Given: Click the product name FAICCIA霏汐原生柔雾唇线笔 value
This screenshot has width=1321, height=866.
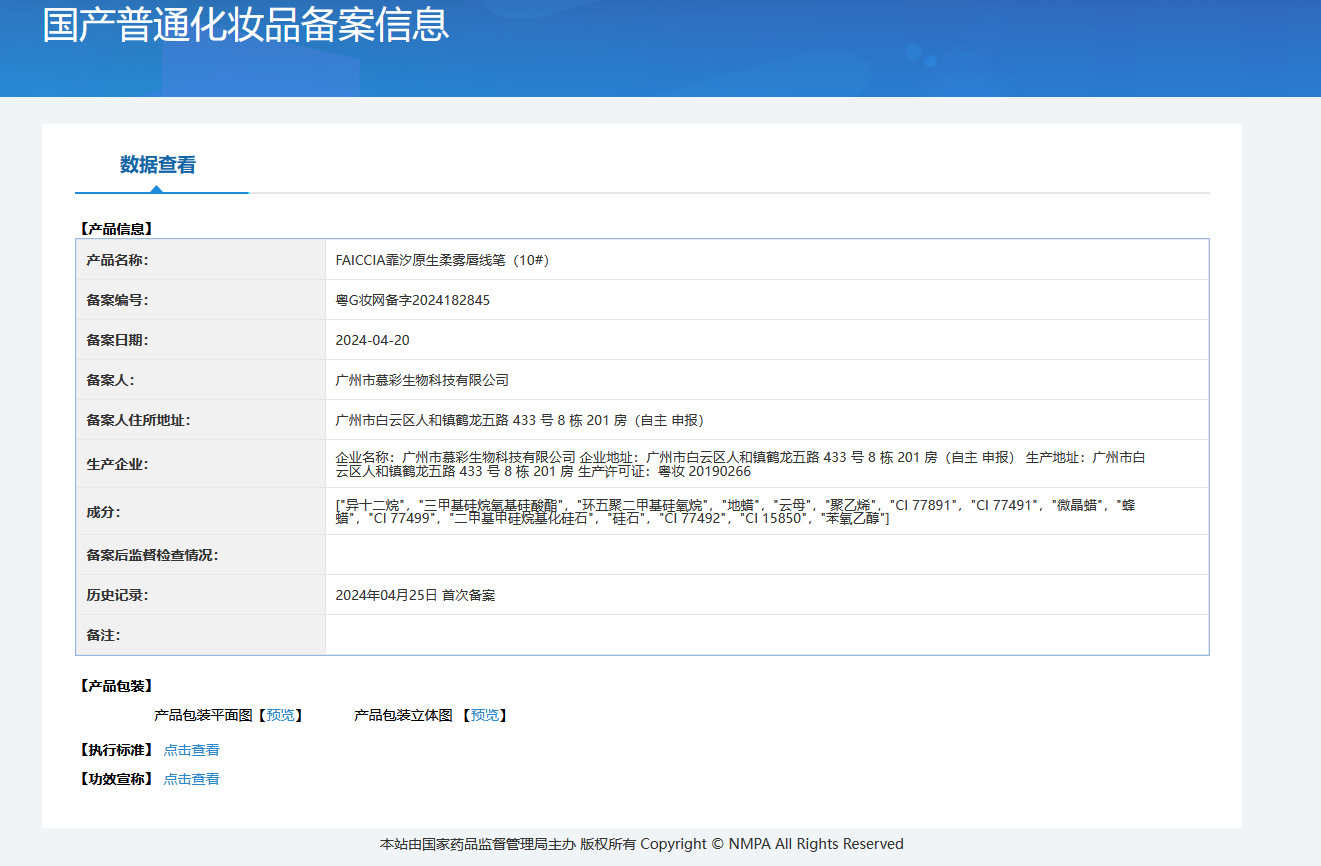Looking at the screenshot, I should click(442, 260).
